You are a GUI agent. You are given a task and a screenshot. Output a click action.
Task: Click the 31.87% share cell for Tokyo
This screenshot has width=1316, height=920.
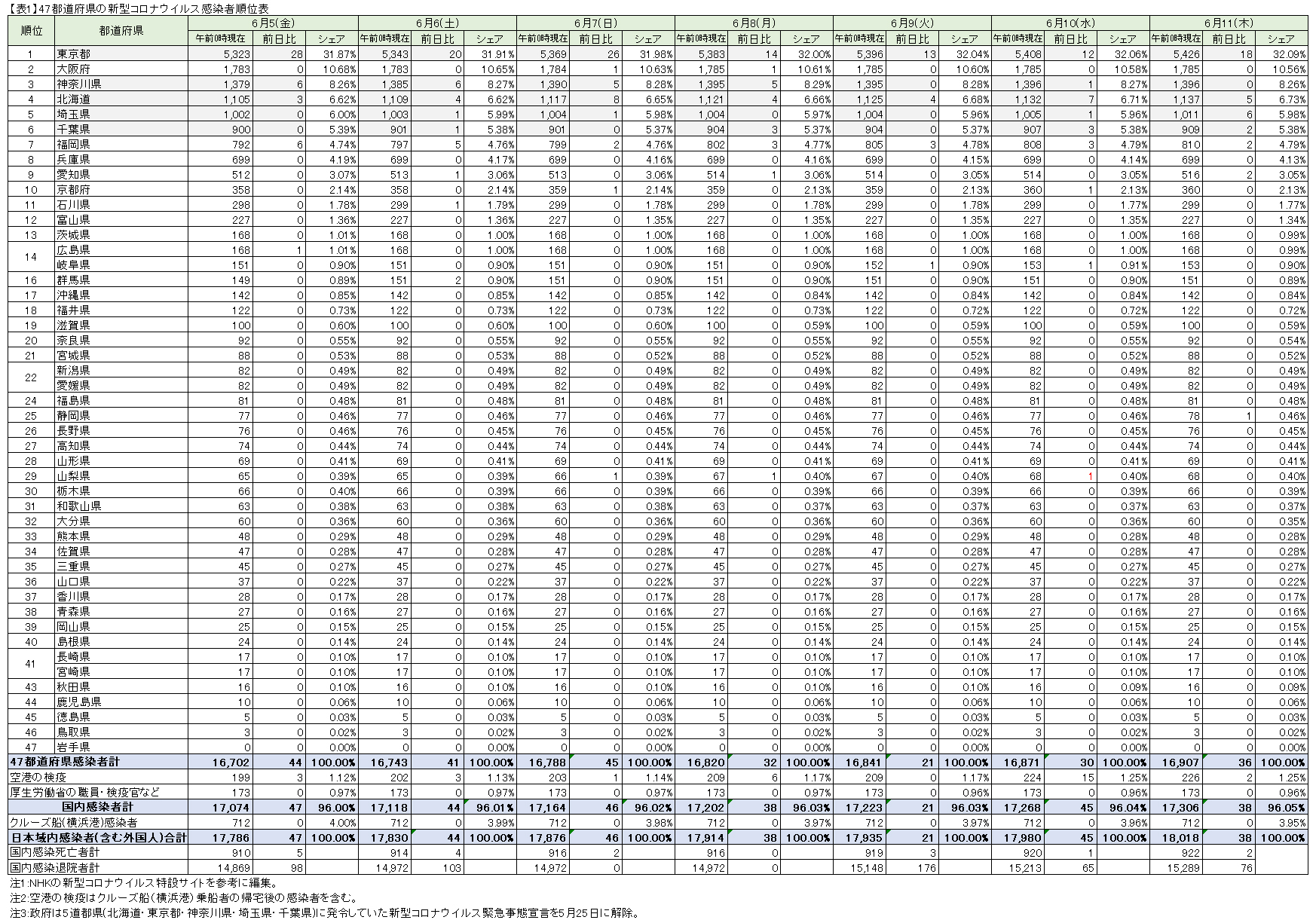(x=331, y=53)
